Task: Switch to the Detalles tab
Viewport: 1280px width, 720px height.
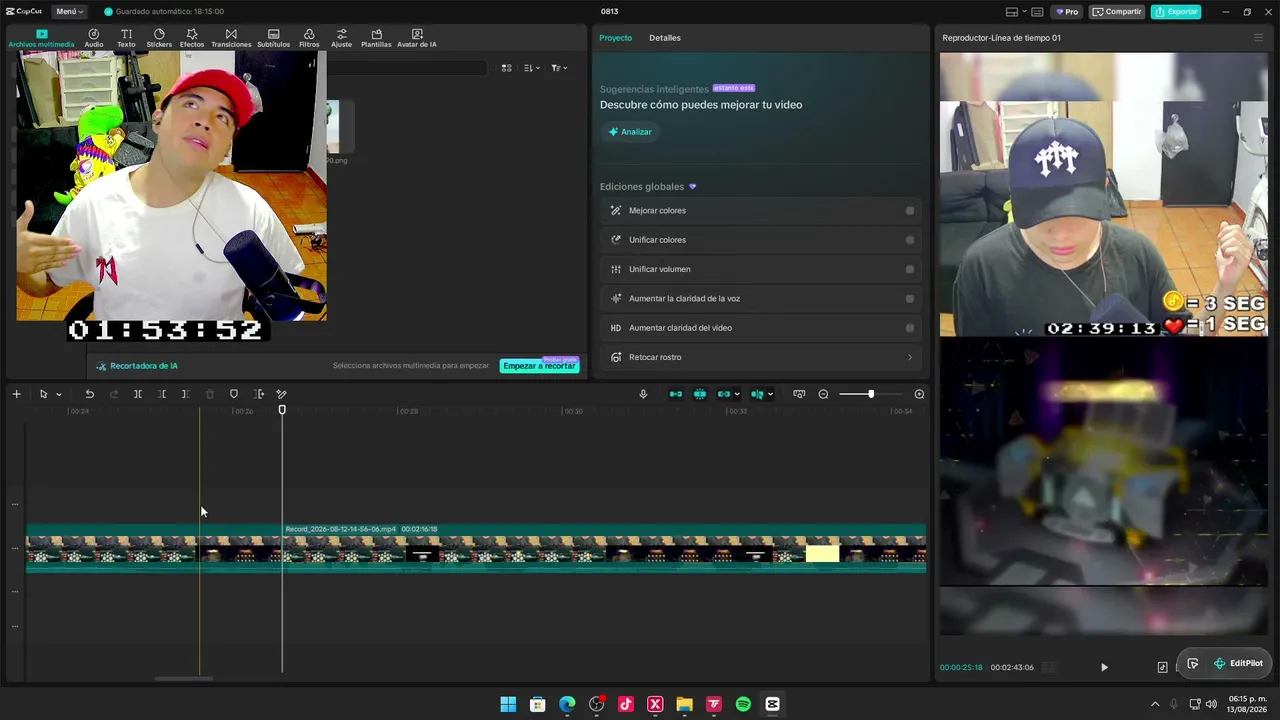Action: click(x=665, y=38)
